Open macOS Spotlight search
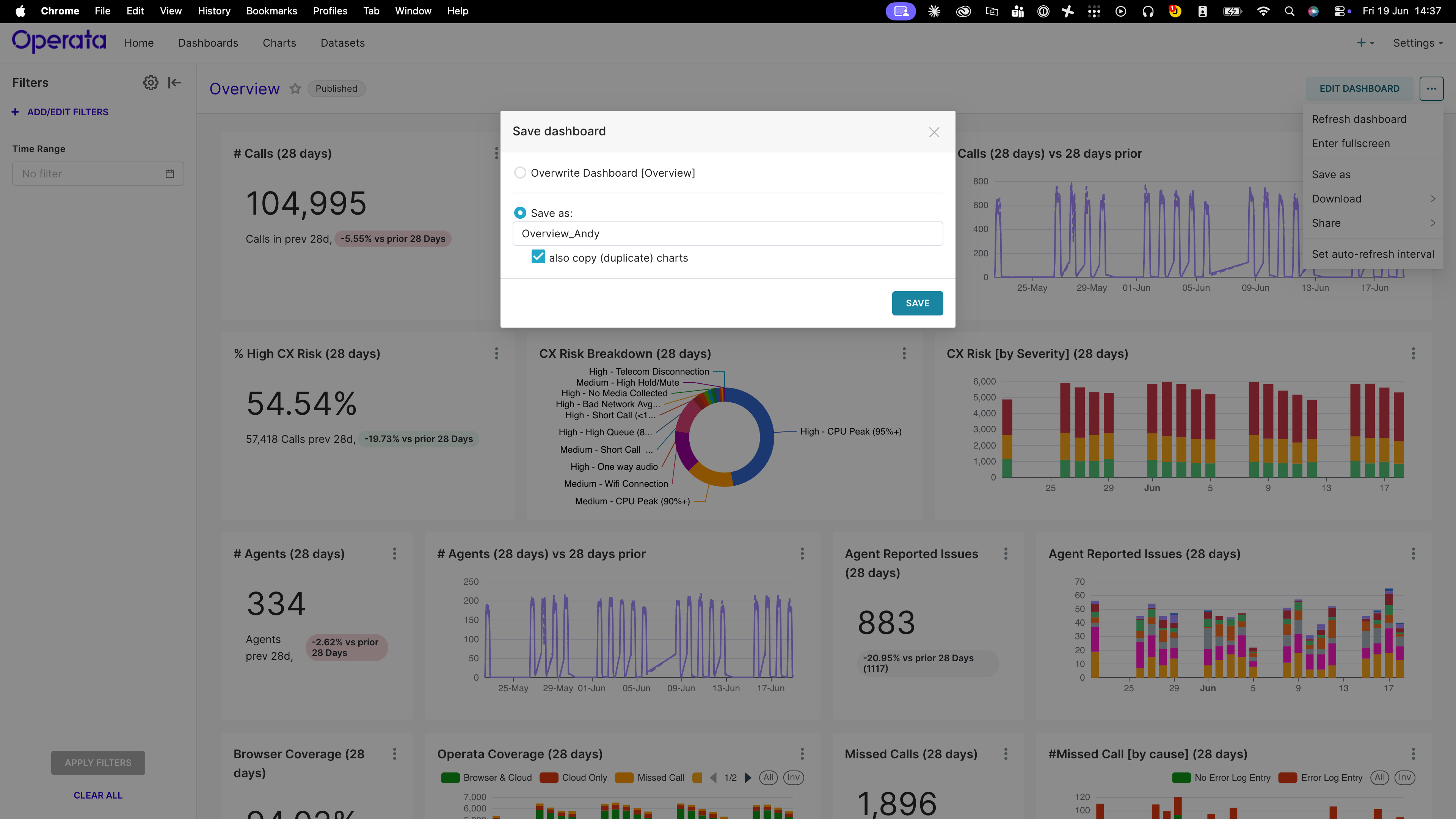This screenshot has height=819, width=1456. [1289, 11]
